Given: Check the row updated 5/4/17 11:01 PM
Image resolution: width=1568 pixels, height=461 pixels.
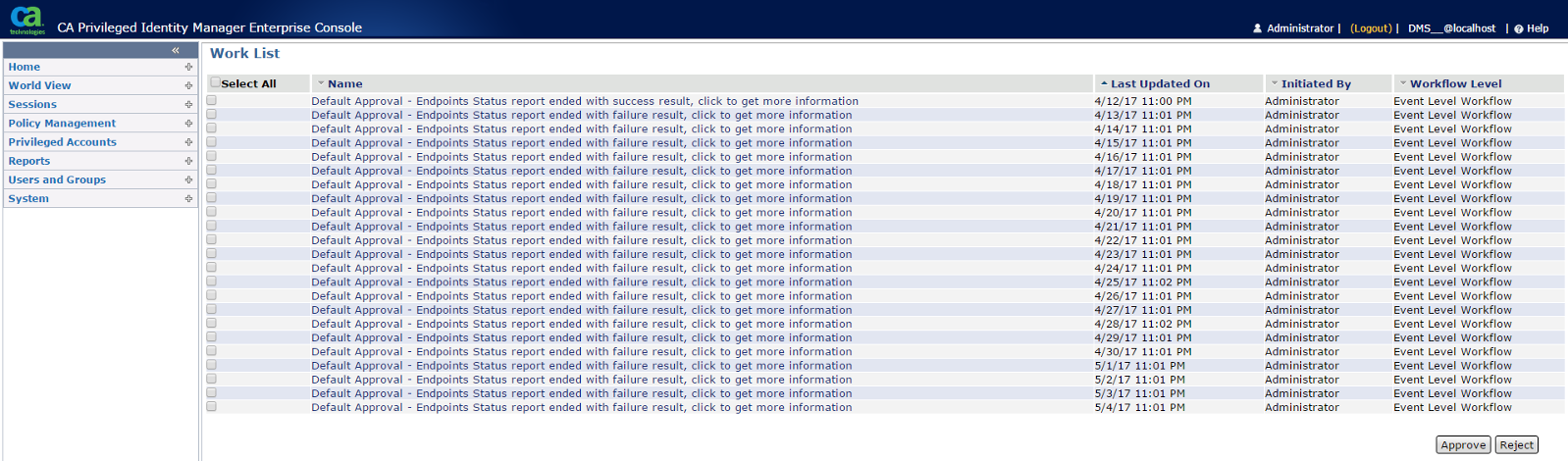Looking at the screenshot, I should click(211, 406).
